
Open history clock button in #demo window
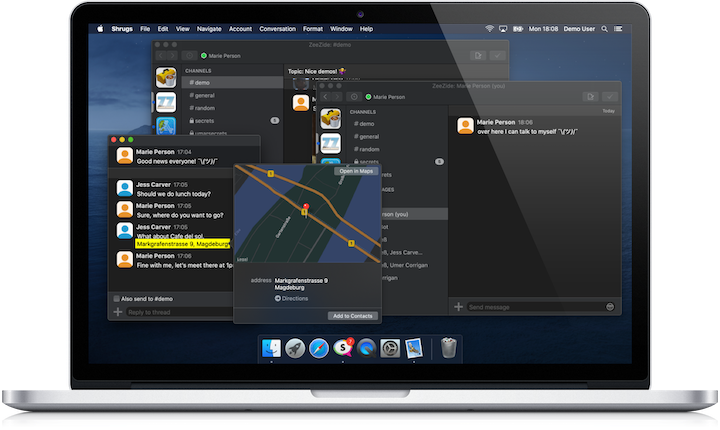point(189,56)
